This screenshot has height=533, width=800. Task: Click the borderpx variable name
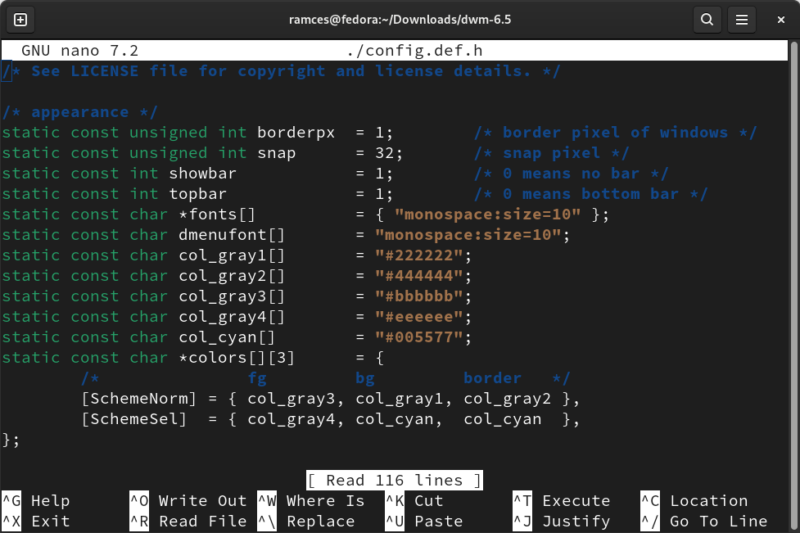coord(296,133)
